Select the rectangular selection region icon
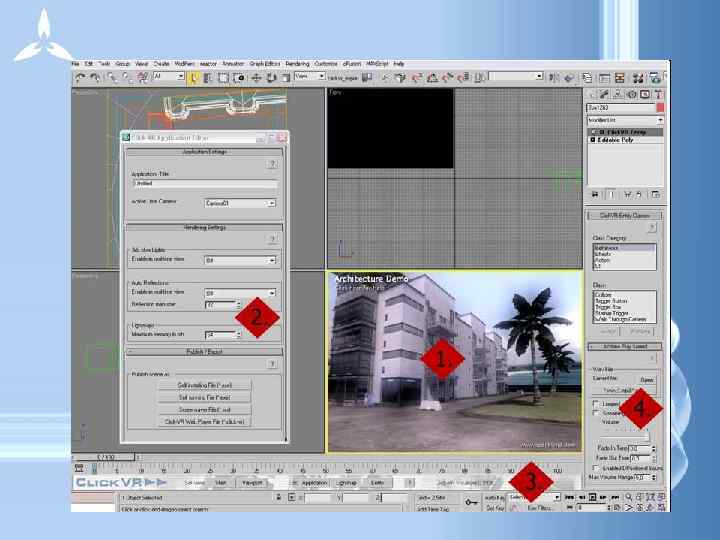Screen dimensions: 720x540 [x=223, y=78]
